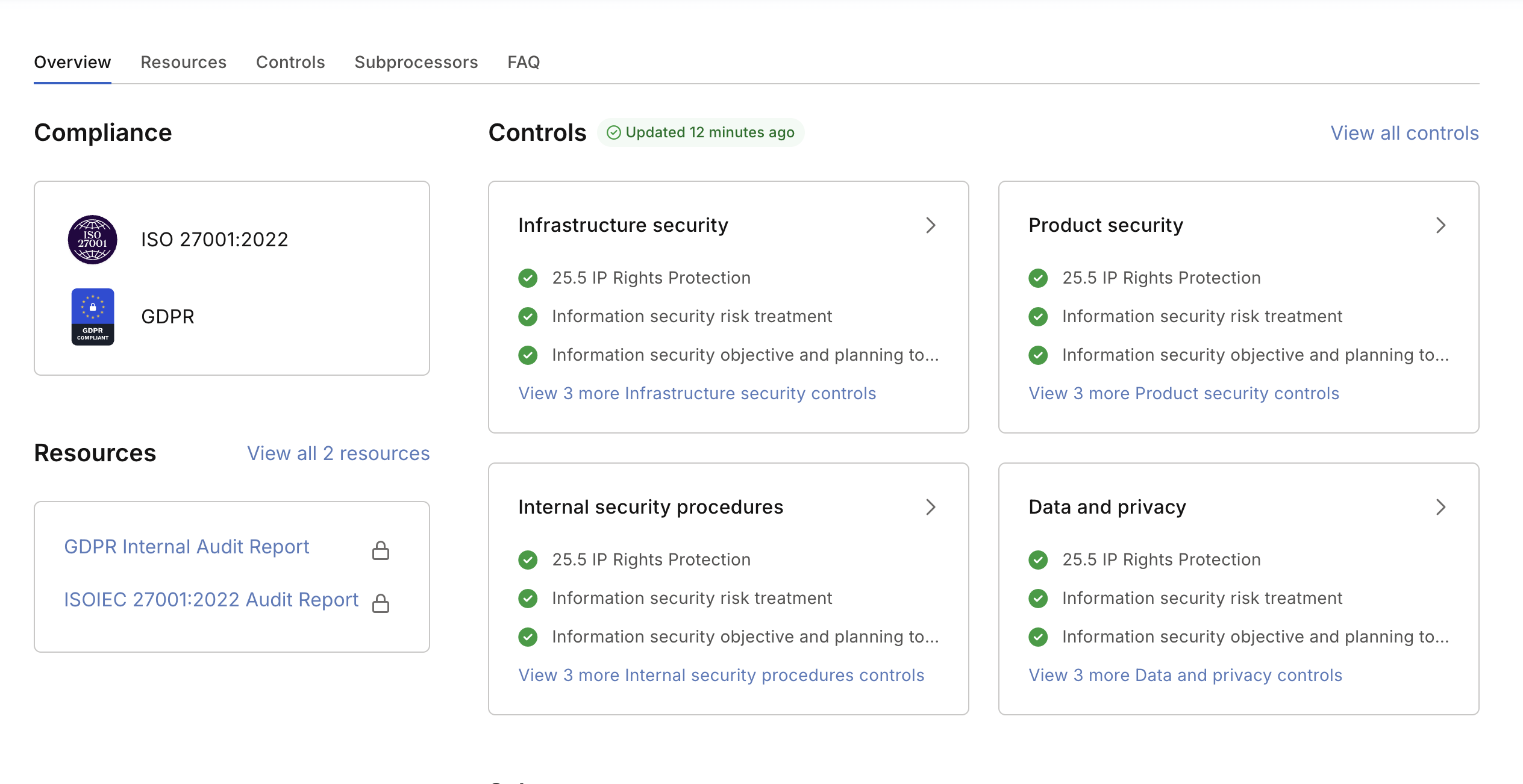Click the Updated 12 minutes ago status badge
This screenshot has height=784, width=1523.
point(701,132)
